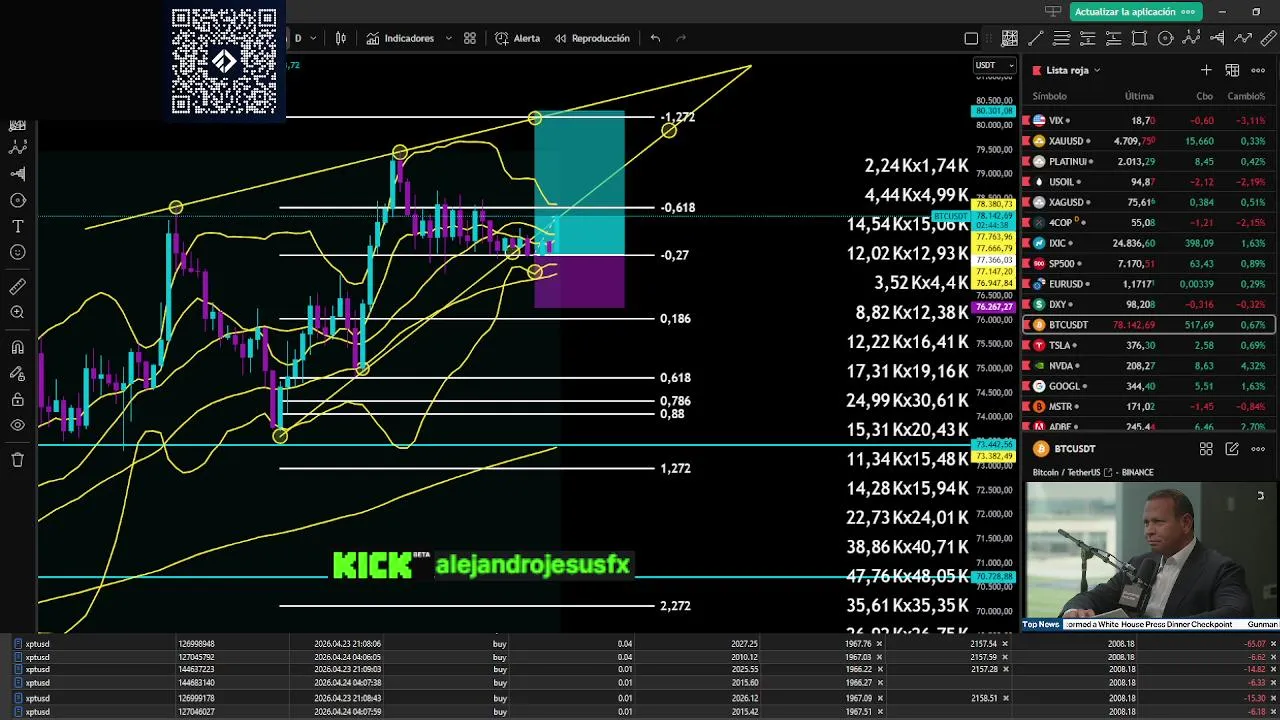This screenshot has height=720, width=1280.
Task: Select USOIL in the watchlist
Action: [x=1148, y=182]
